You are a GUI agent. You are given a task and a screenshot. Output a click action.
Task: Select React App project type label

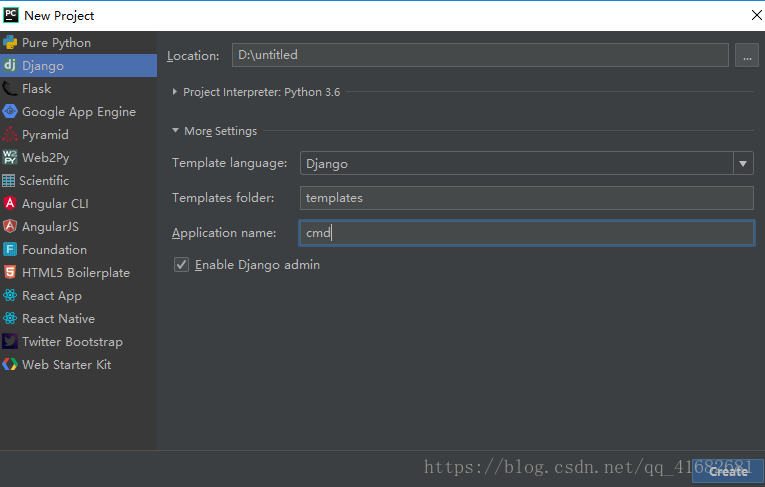pyautogui.click(x=52, y=296)
